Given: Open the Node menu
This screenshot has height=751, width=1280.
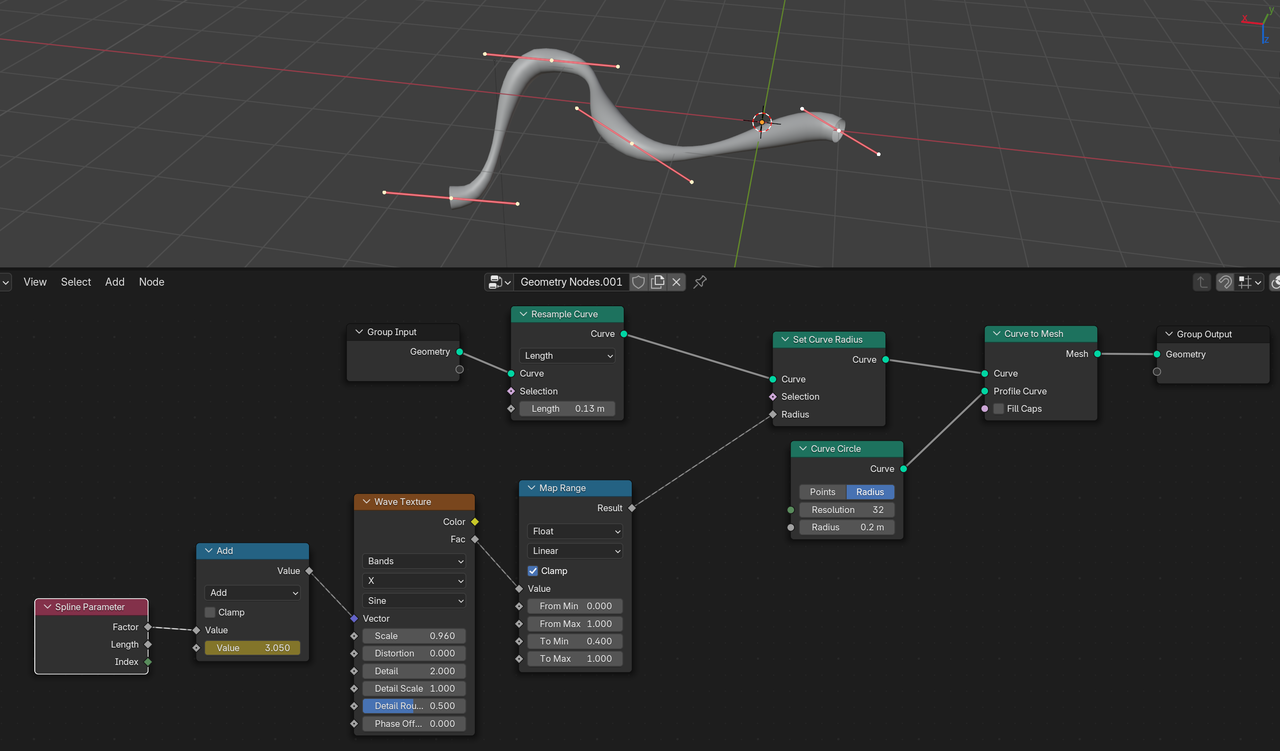Looking at the screenshot, I should [152, 282].
